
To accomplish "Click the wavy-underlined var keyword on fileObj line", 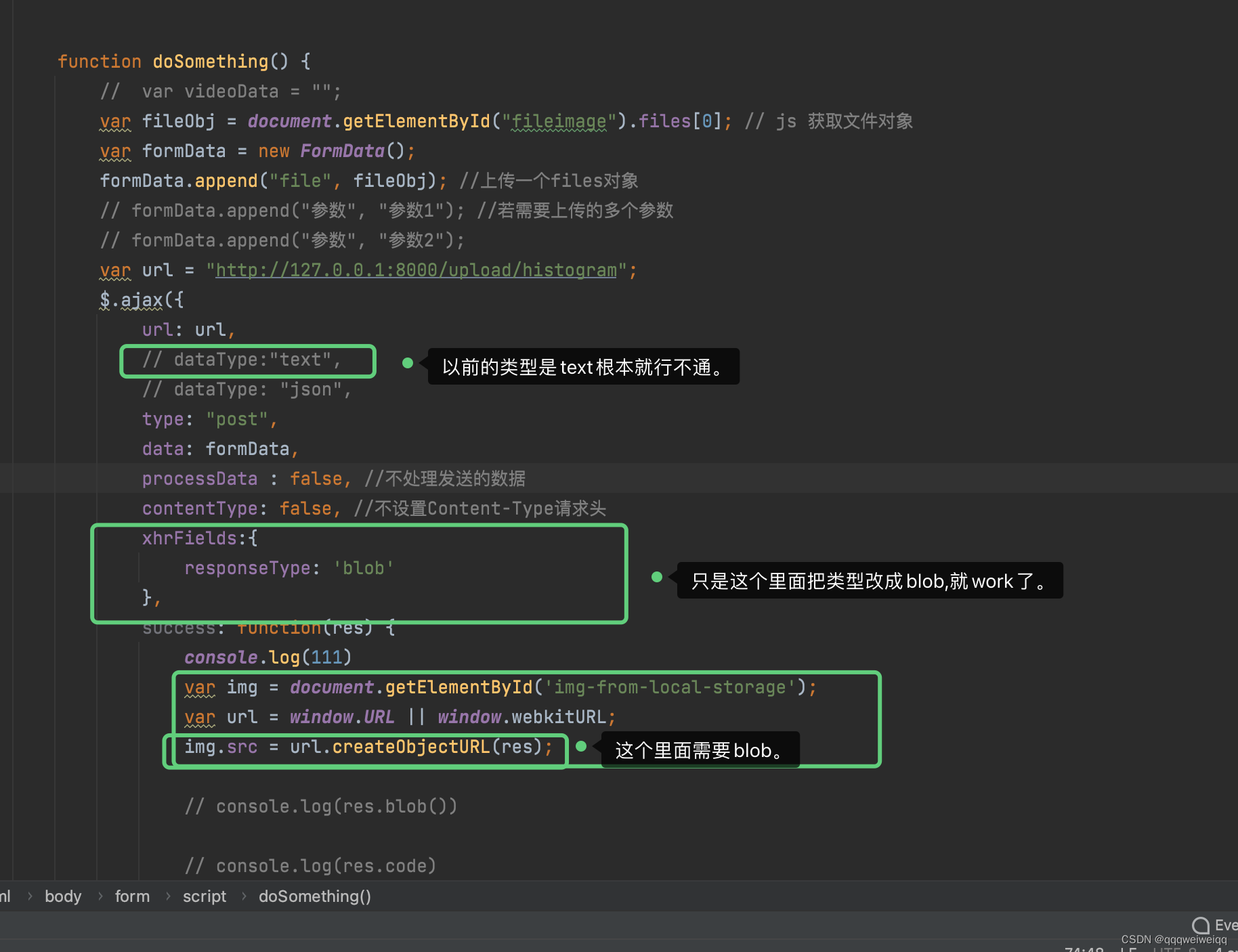I will (114, 121).
